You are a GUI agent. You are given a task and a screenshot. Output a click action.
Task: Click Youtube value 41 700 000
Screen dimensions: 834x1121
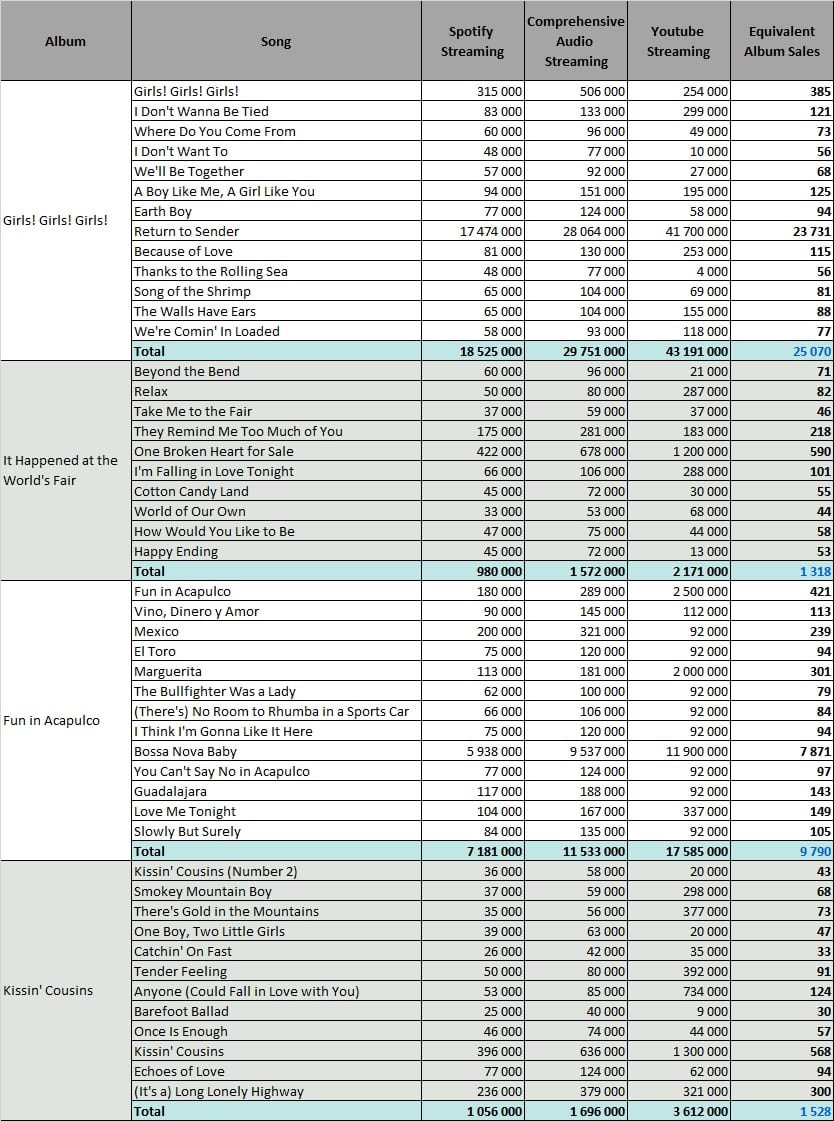click(x=678, y=231)
